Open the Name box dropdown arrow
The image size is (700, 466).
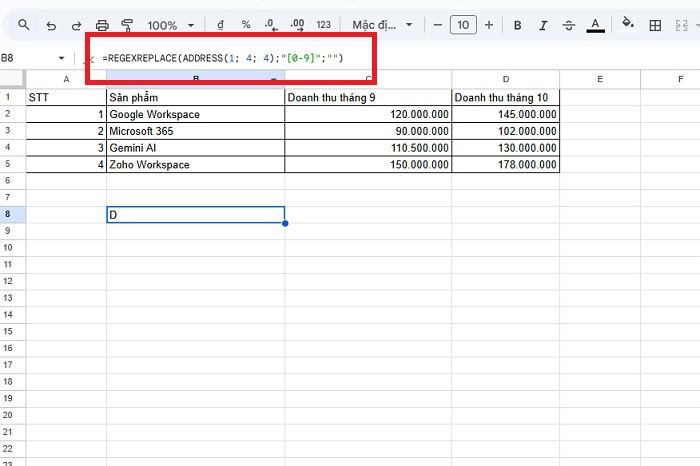click(x=61, y=58)
